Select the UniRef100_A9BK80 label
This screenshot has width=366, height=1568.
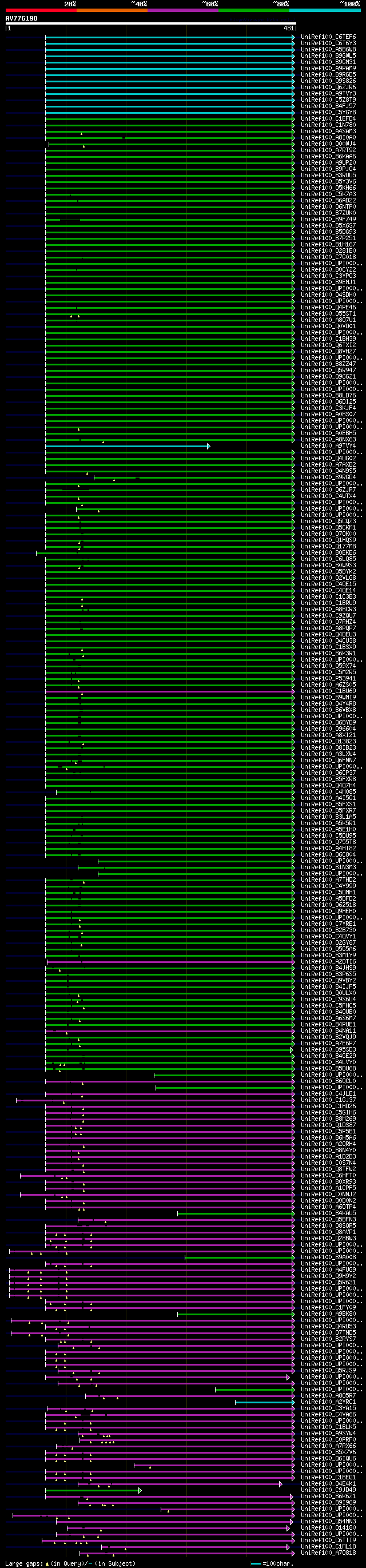point(328,1314)
